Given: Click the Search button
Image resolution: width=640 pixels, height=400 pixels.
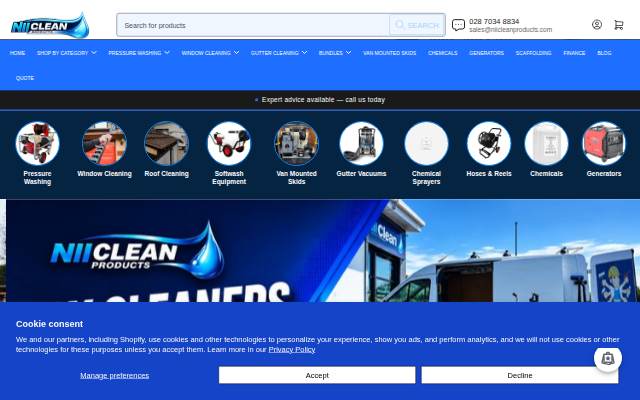Looking at the screenshot, I should [417, 25].
